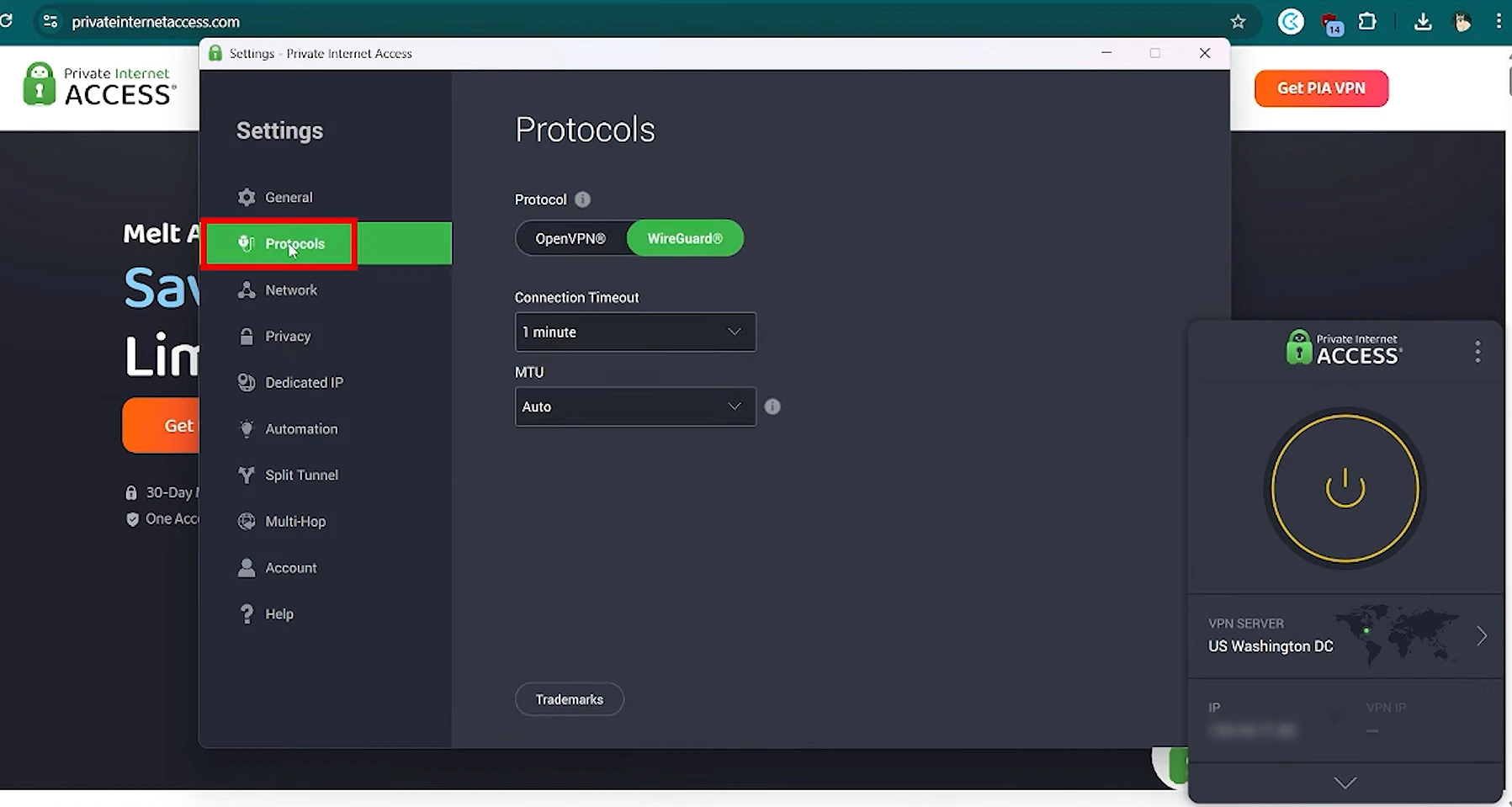Viewport: 1512px width, 807px height.
Task: Bookmark page with the star icon
Action: point(1238,22)
